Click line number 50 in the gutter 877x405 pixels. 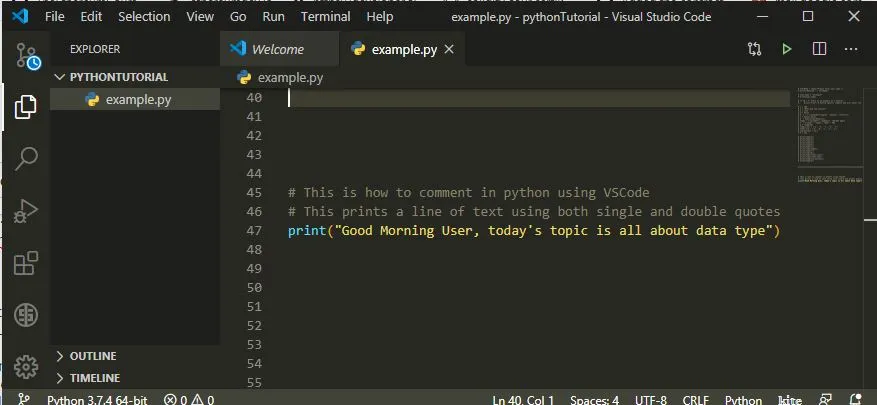254,288
